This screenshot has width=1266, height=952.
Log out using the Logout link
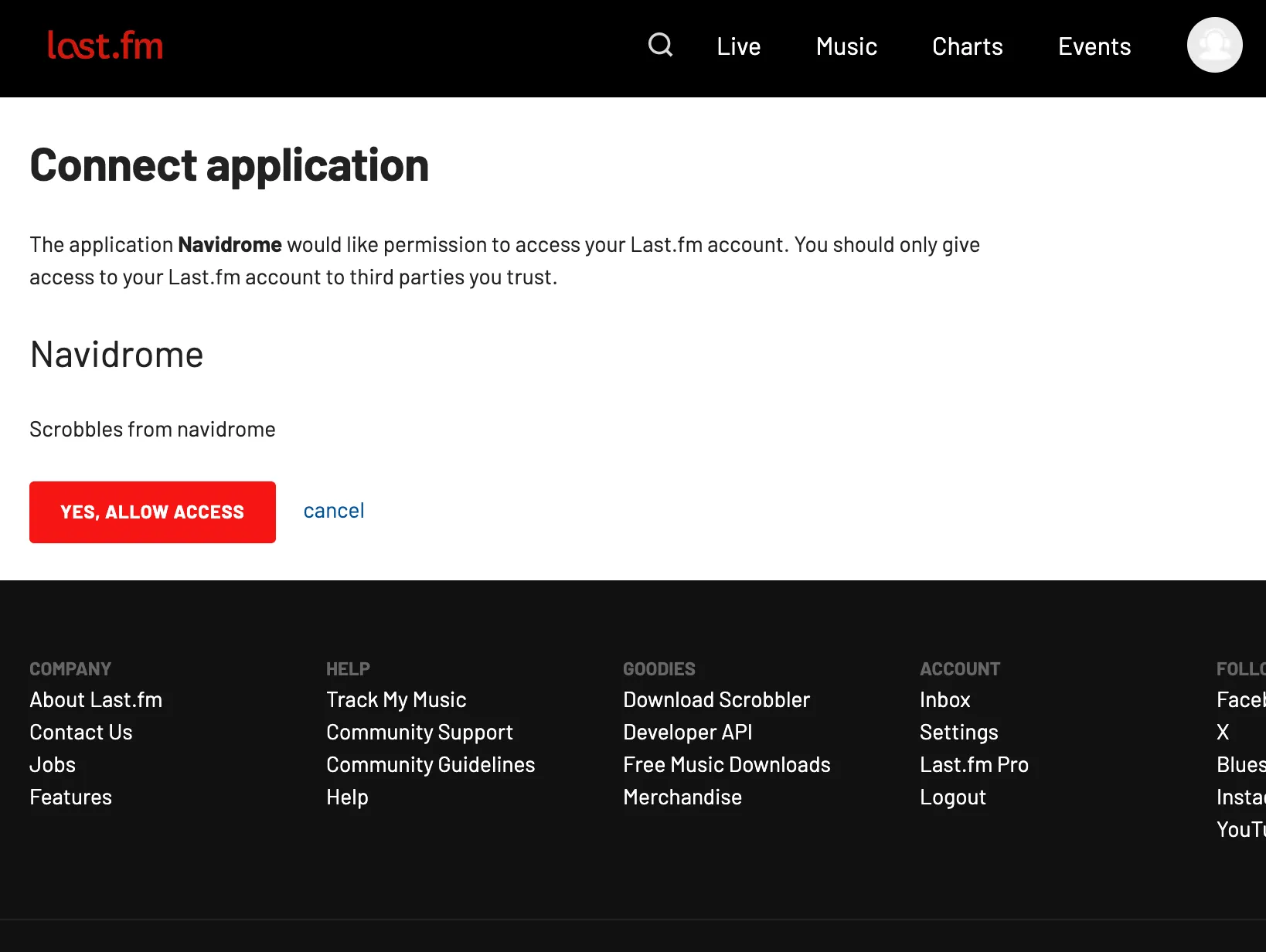952,797
